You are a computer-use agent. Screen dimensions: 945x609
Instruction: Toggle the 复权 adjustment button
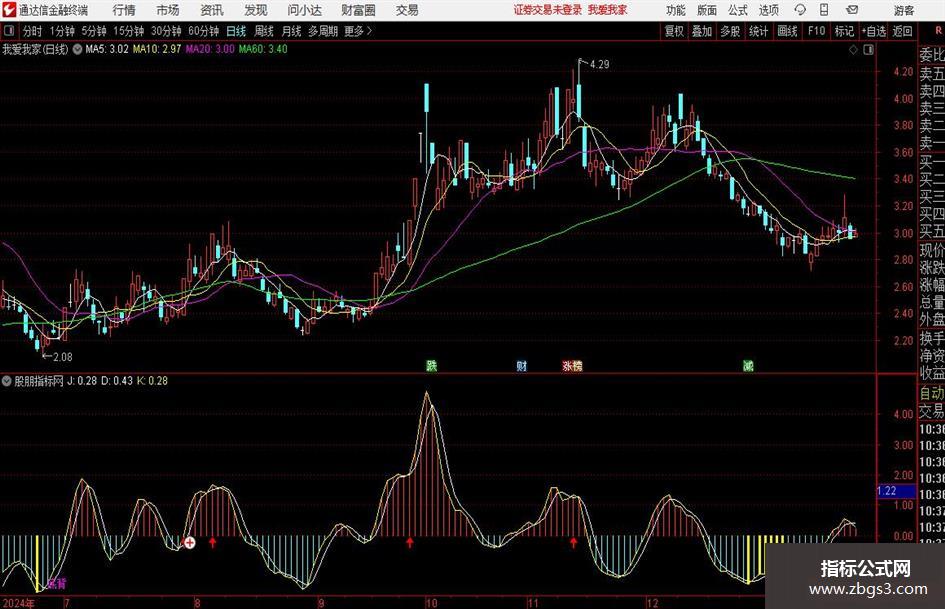pos(674,31)
